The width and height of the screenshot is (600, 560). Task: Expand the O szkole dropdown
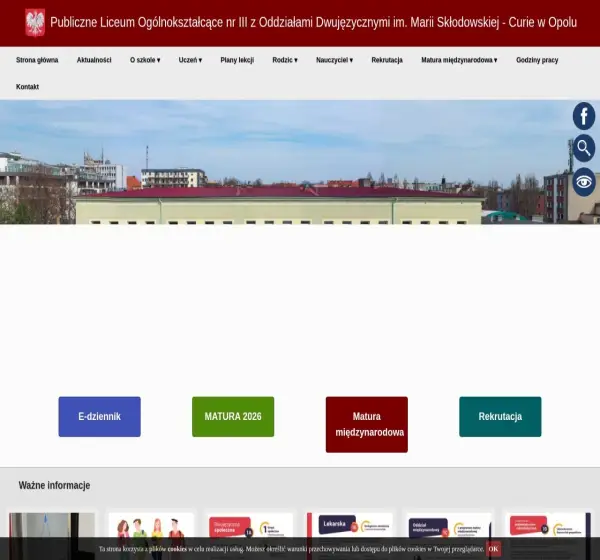[x=145, y=60]
